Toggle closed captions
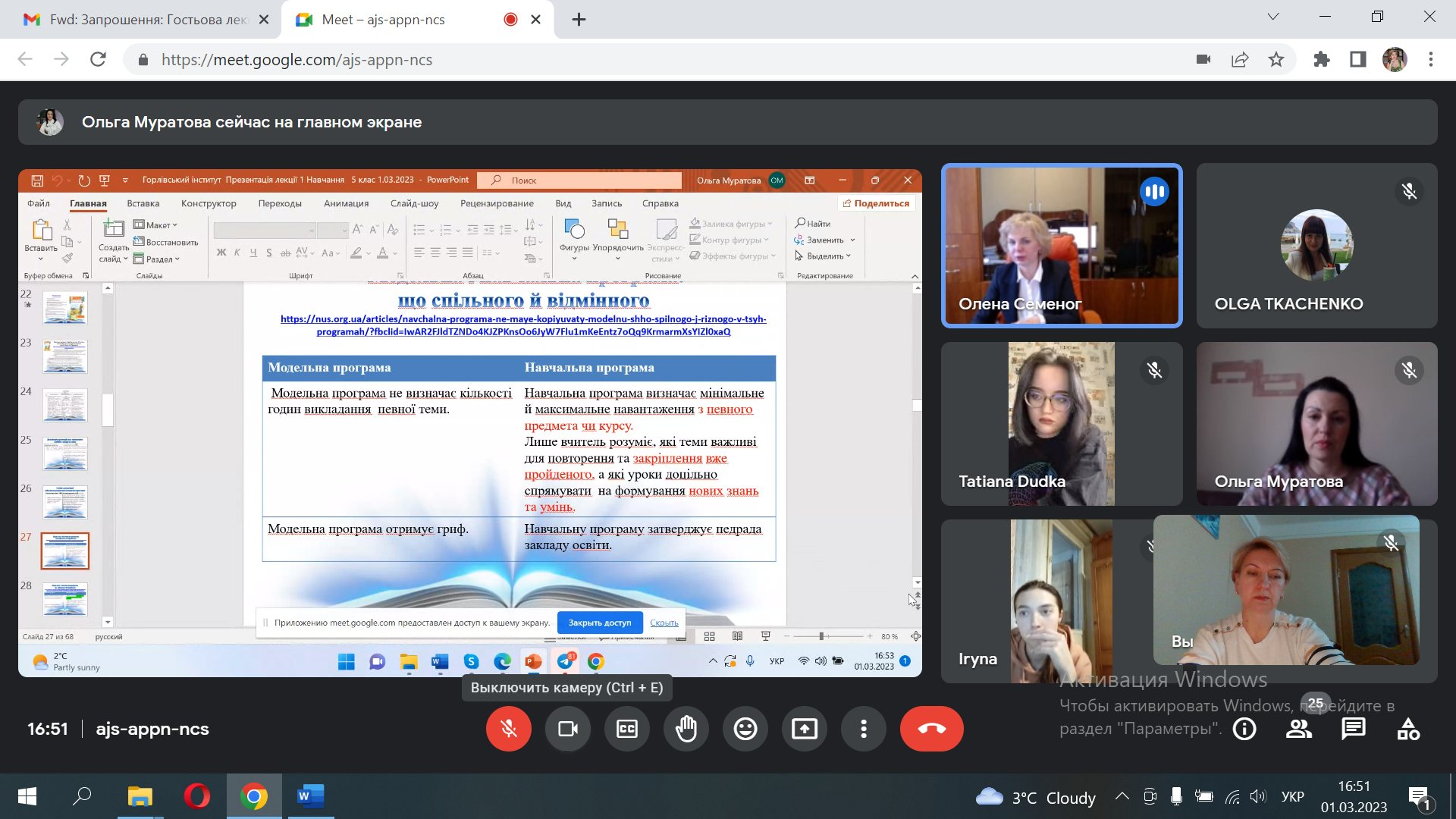Screen dimensions: 1456x819 tap(627, 729)
